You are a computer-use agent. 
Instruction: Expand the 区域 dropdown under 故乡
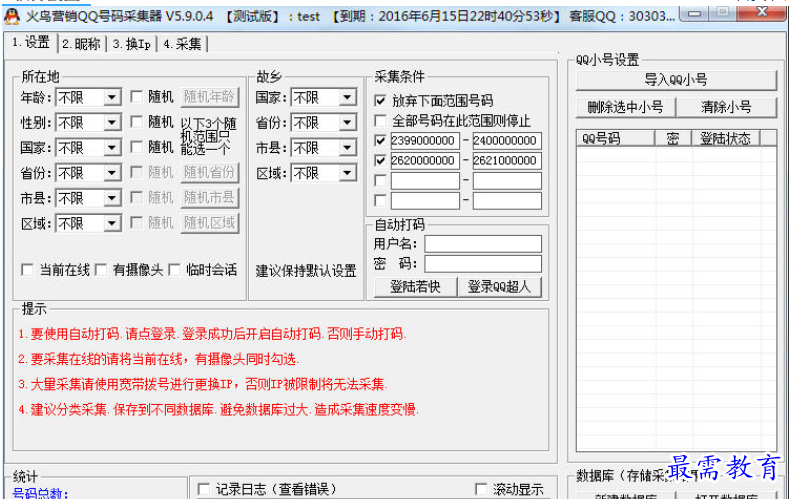[x=347, y=173]
